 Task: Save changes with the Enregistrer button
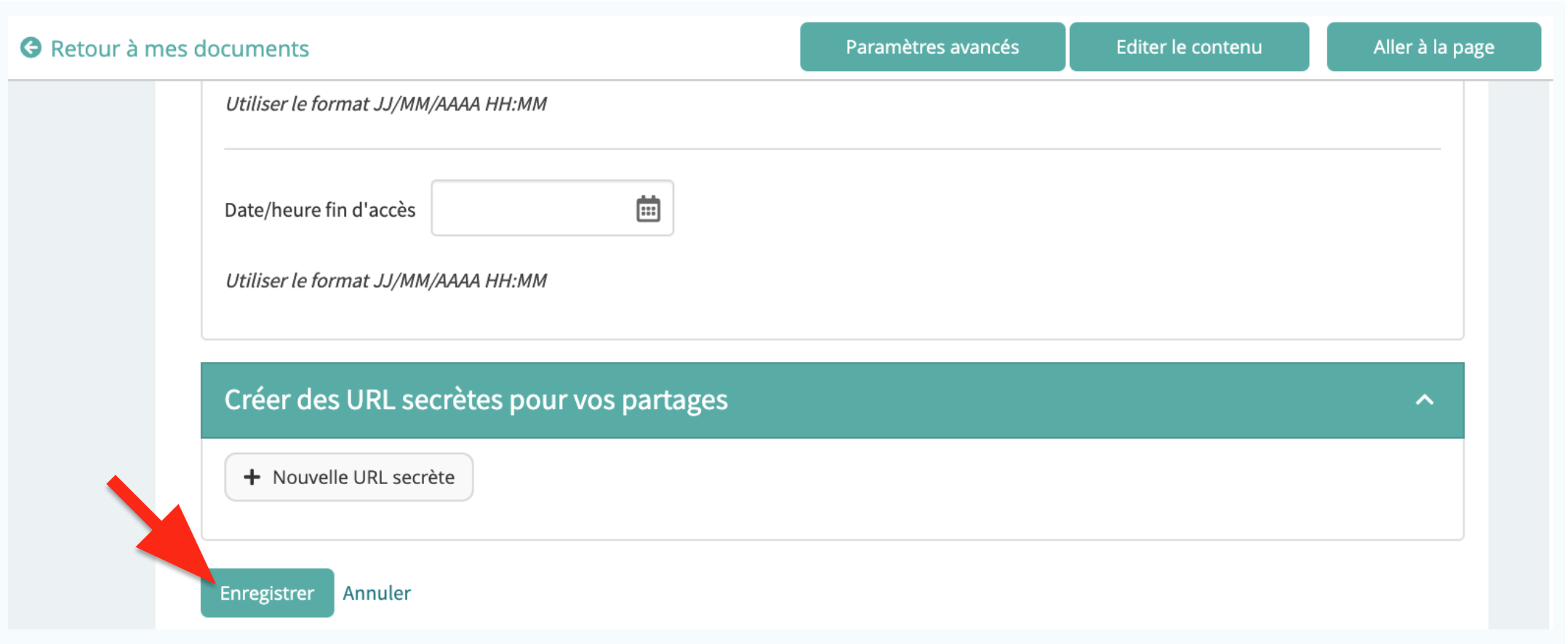[x=267, y=593]
